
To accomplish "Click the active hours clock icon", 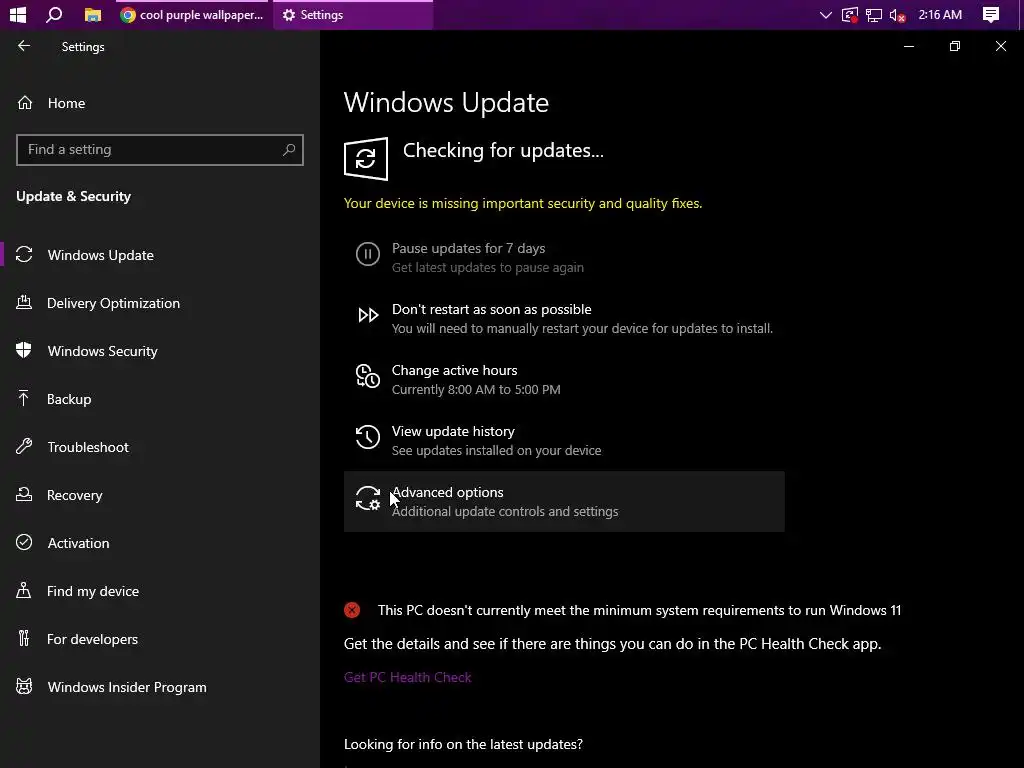I will (368, 376).
